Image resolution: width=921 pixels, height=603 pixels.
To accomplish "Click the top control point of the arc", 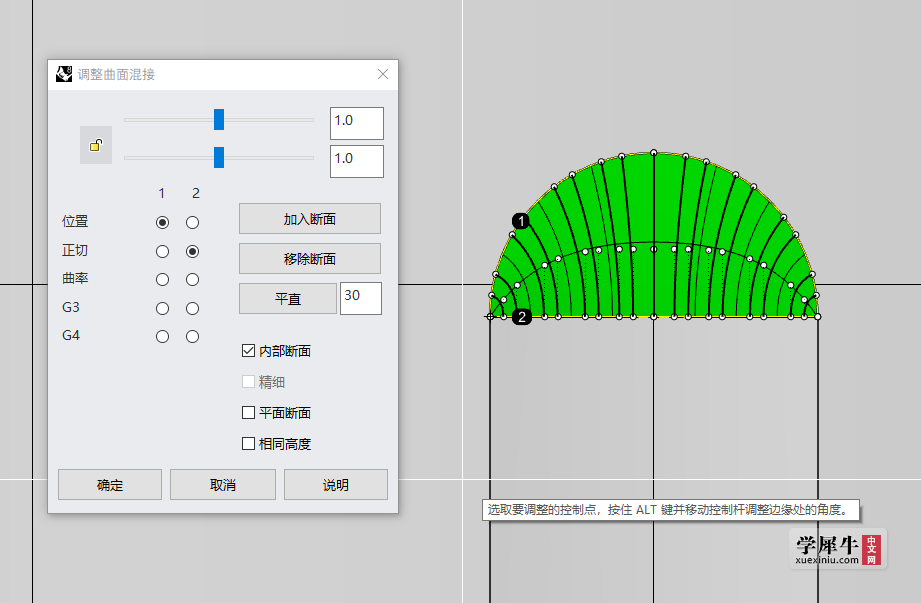I will tap(654, 153).
